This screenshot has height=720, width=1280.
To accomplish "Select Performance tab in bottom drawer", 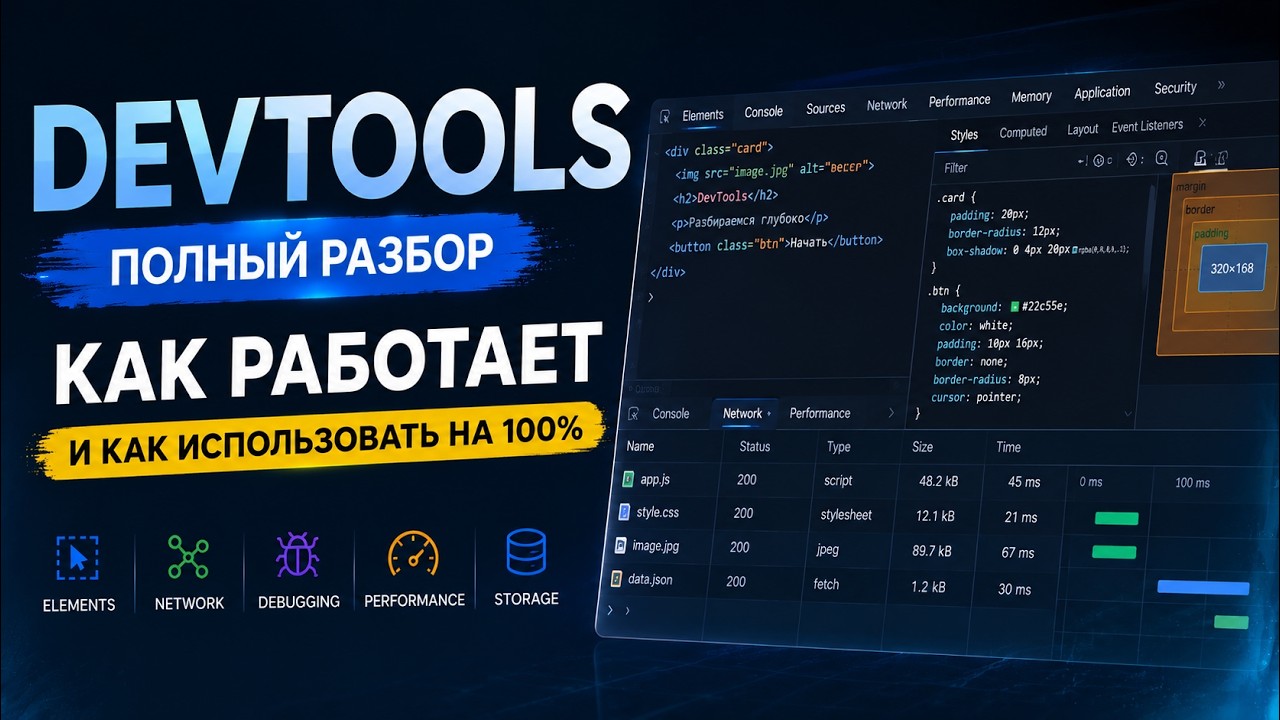I will tap(820, 413).
